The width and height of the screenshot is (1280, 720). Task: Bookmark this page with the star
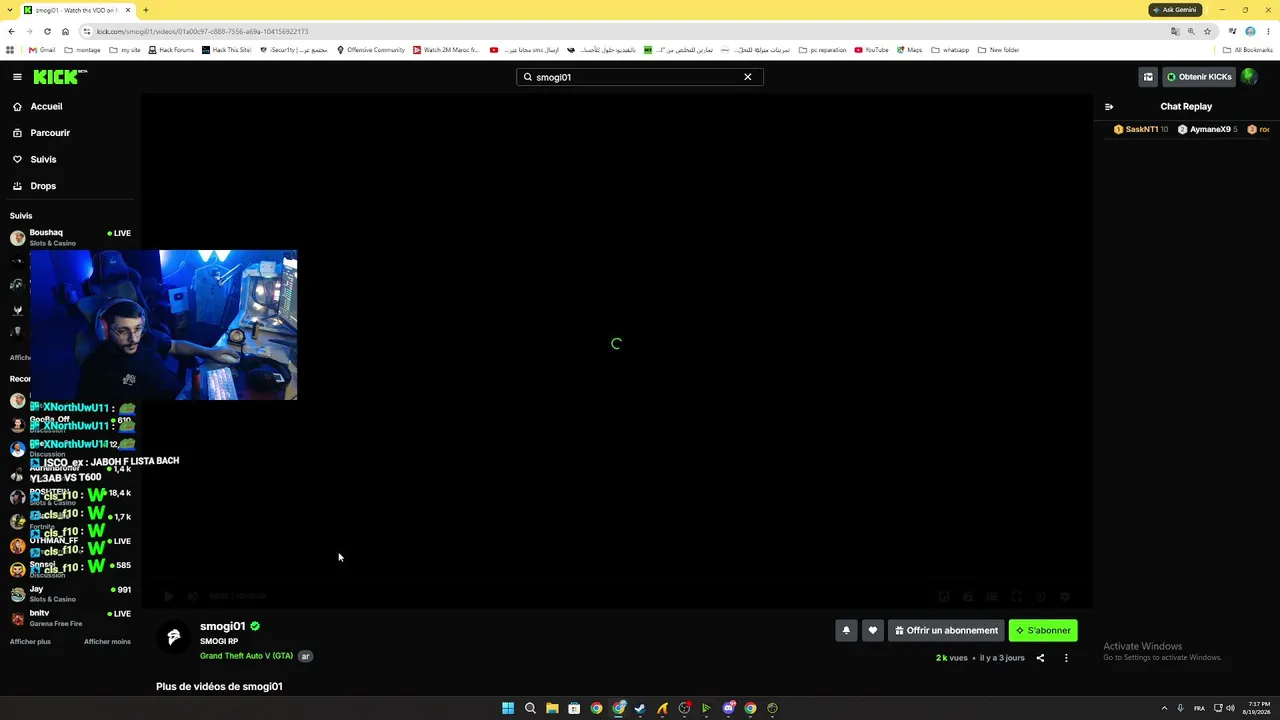(1207, 31)
